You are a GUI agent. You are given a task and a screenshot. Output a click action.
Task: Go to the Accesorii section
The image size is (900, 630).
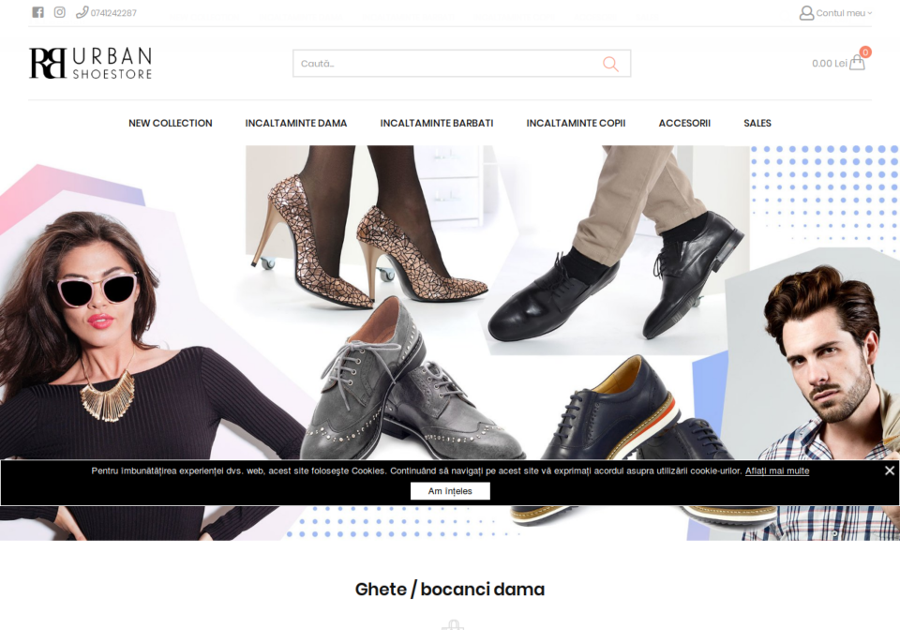tap(684, 123)
